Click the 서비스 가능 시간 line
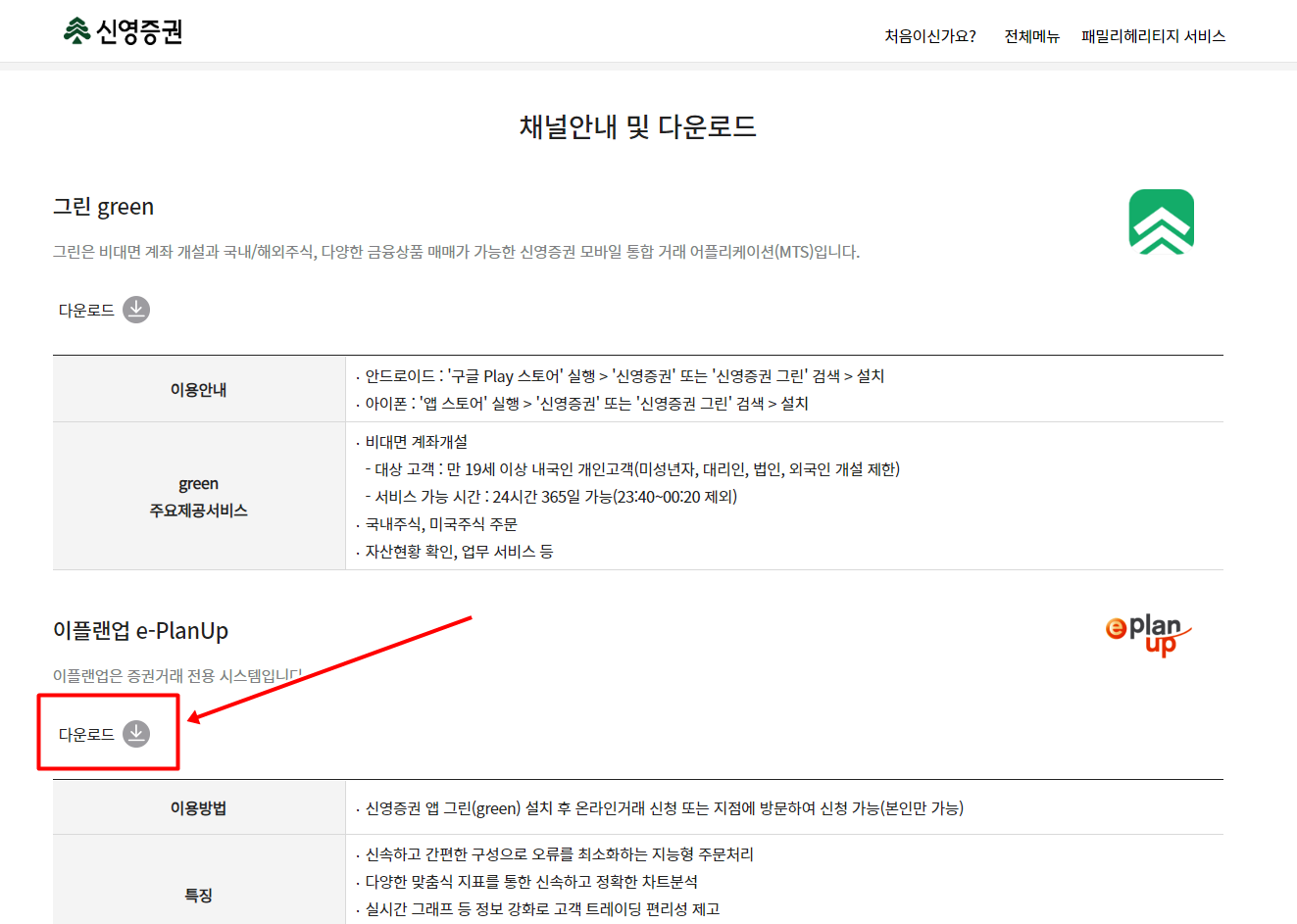The width and height of the screenshot is (1297, 924). coord(551,497)
